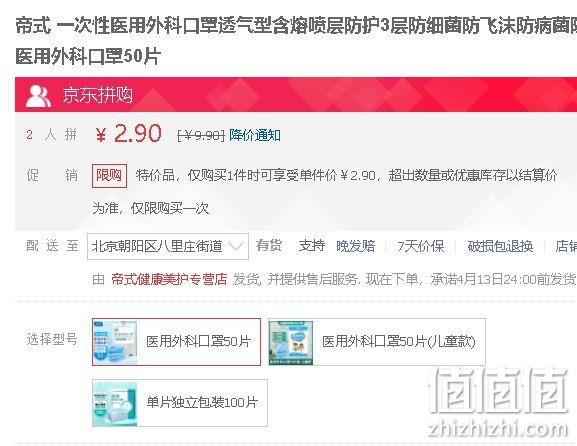This screenshot has width=577, height=446.
Task: Click the crossed-out ¥9.90 original price
Action: tap(201, 136)
